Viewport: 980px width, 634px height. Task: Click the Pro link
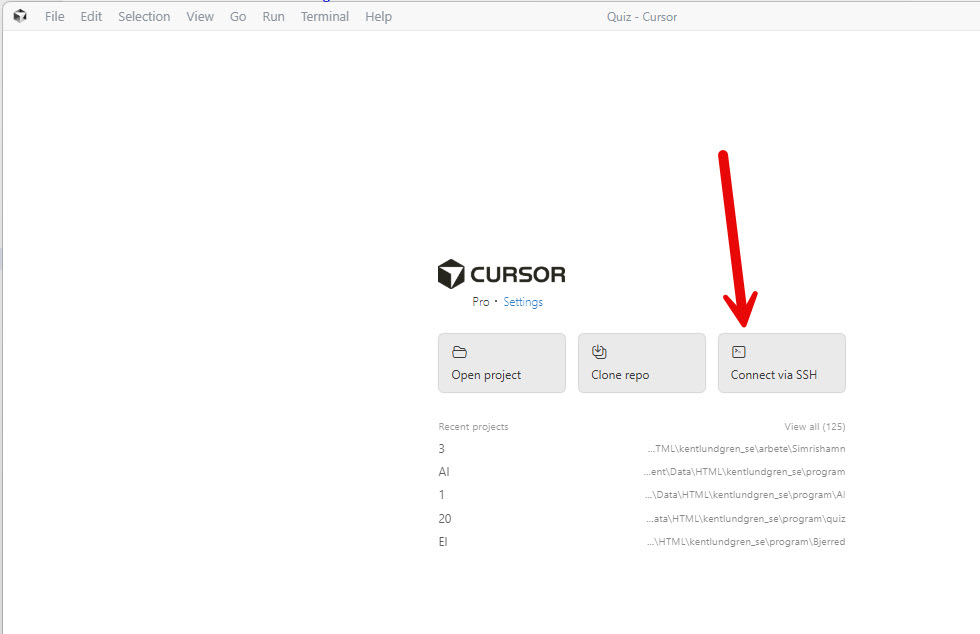[480, 301]
